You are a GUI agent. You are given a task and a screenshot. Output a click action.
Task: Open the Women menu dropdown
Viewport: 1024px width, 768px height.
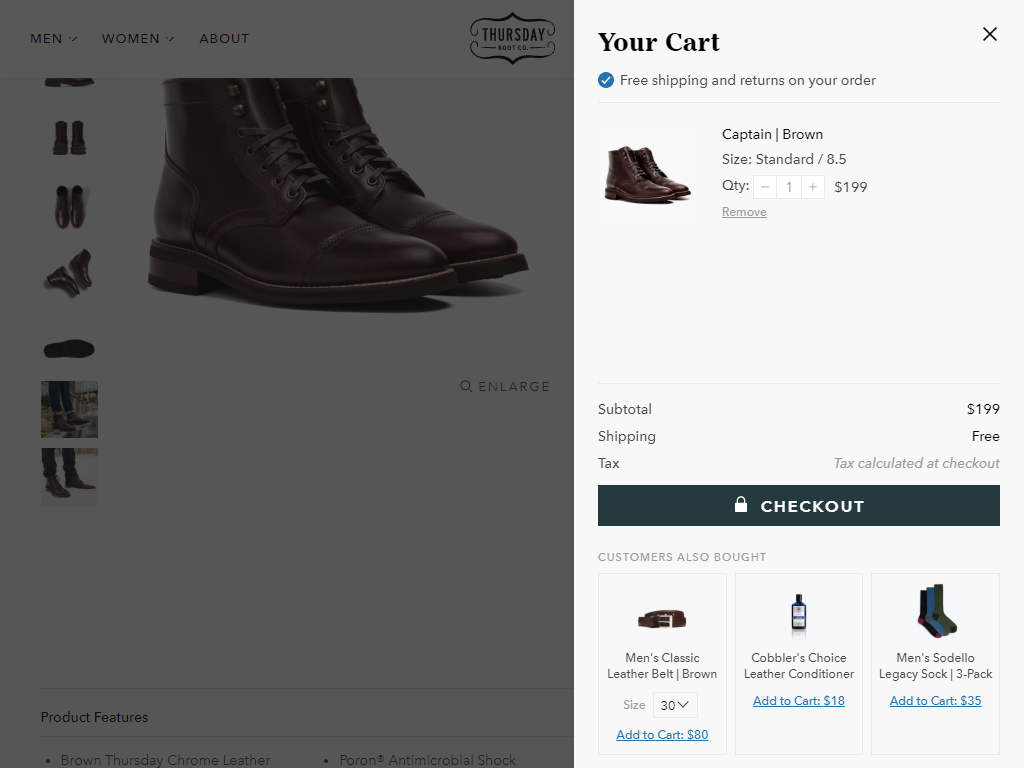(x=138, y=39)
